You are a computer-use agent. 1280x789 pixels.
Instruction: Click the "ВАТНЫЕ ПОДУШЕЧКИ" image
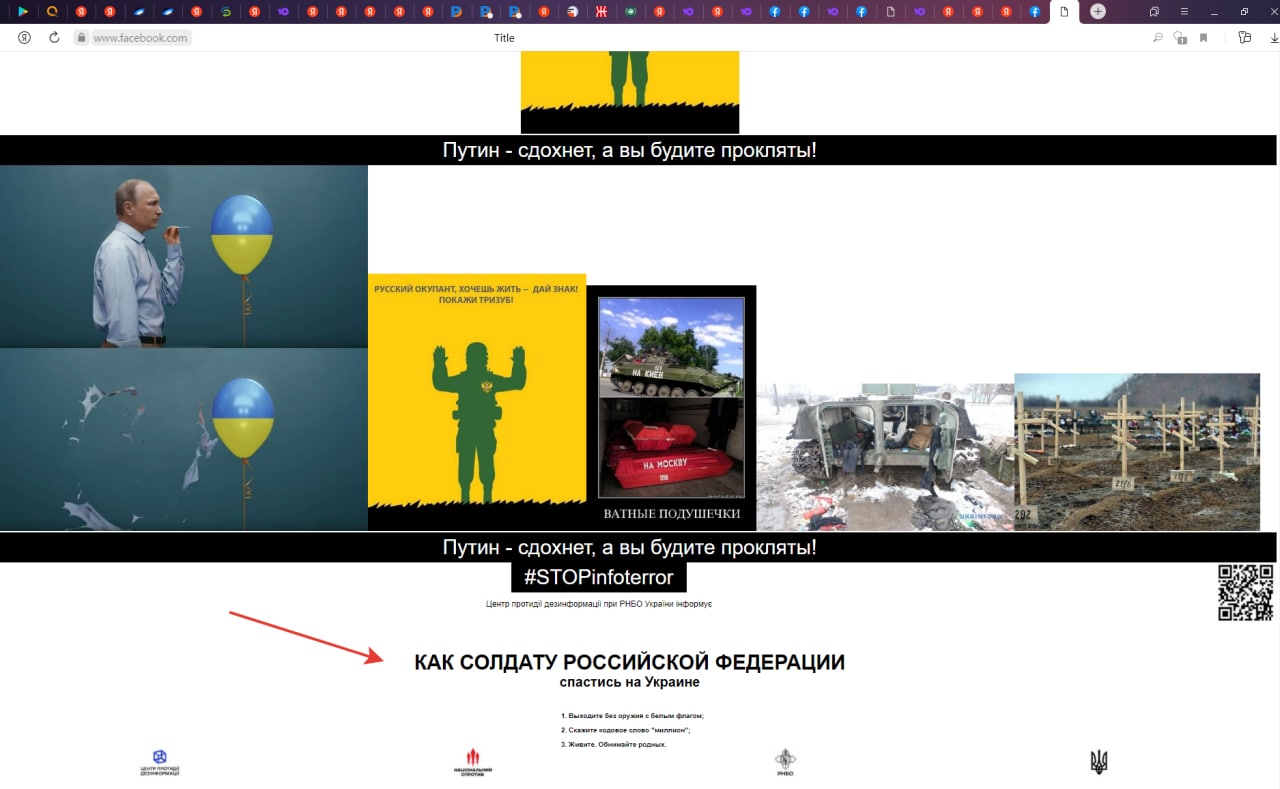click(671, 408)
